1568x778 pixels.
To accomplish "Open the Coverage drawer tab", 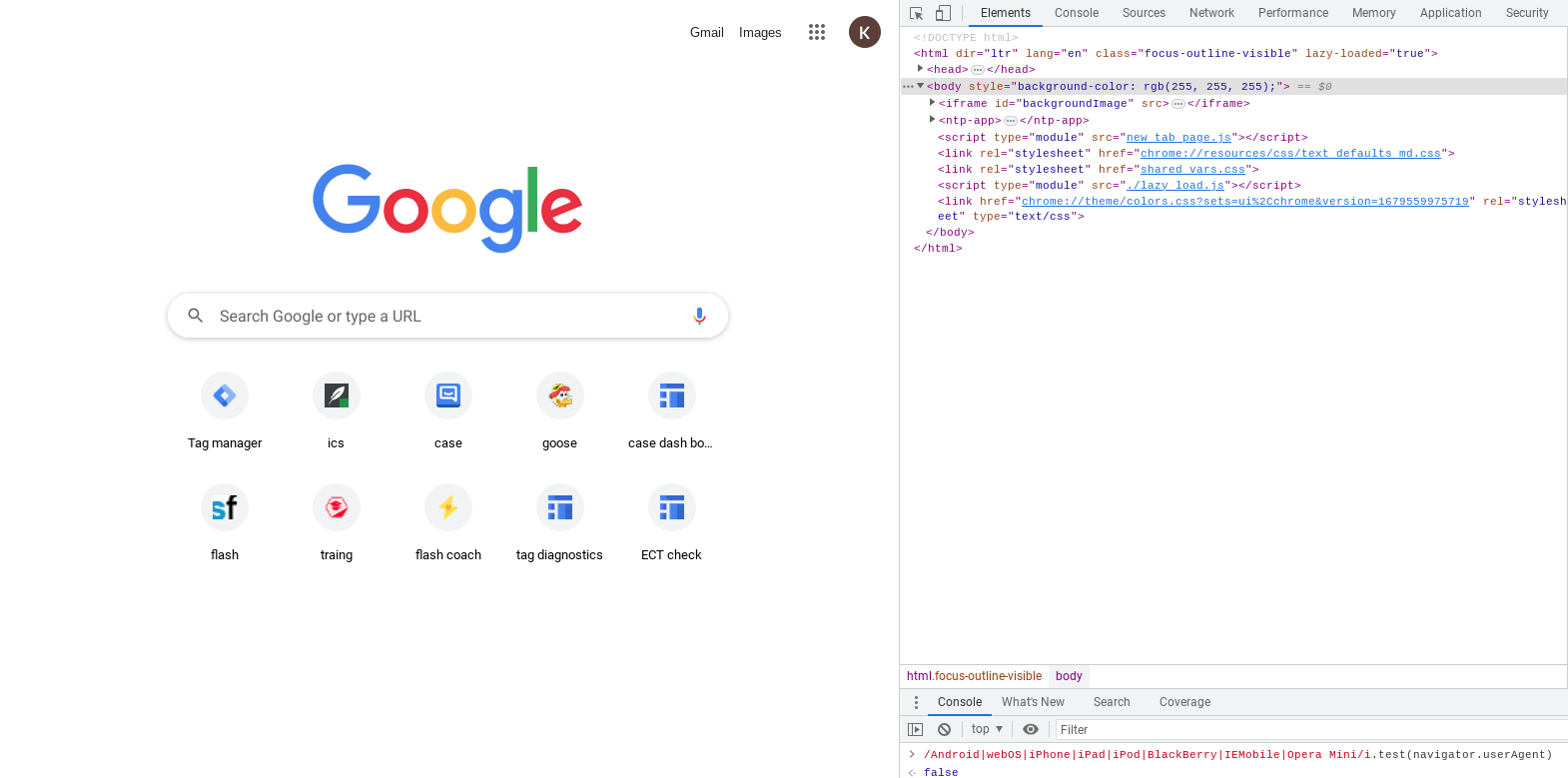I will (1184, 702).
